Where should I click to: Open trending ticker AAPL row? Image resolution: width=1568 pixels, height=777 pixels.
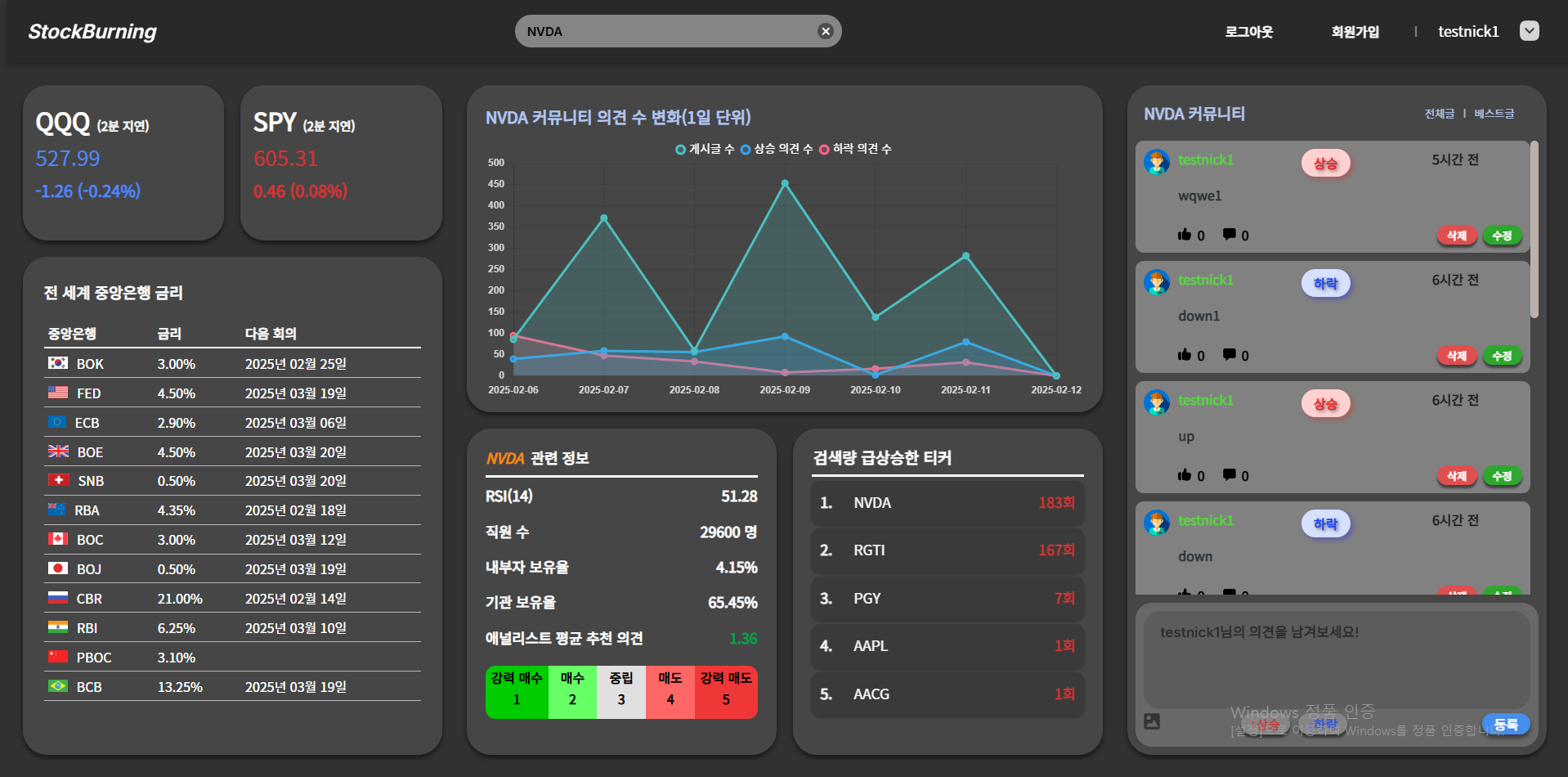pos(948,646)
